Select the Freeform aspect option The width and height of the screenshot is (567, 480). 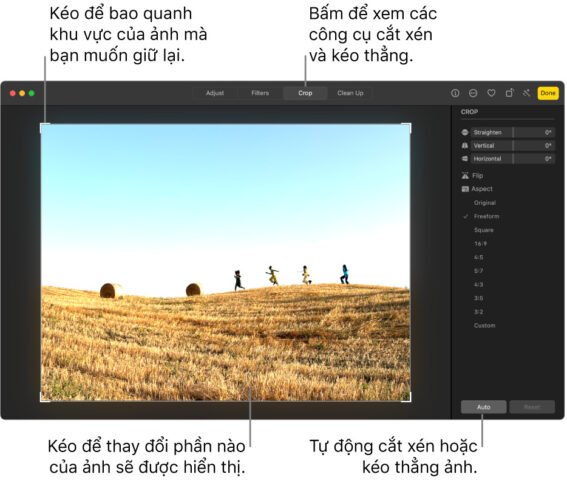[x=486, y=216]
